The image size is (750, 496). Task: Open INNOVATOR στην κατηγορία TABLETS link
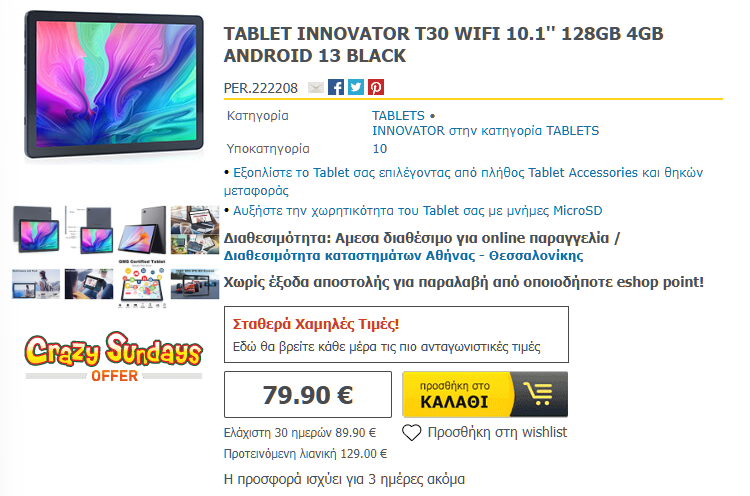coord(485,131)
